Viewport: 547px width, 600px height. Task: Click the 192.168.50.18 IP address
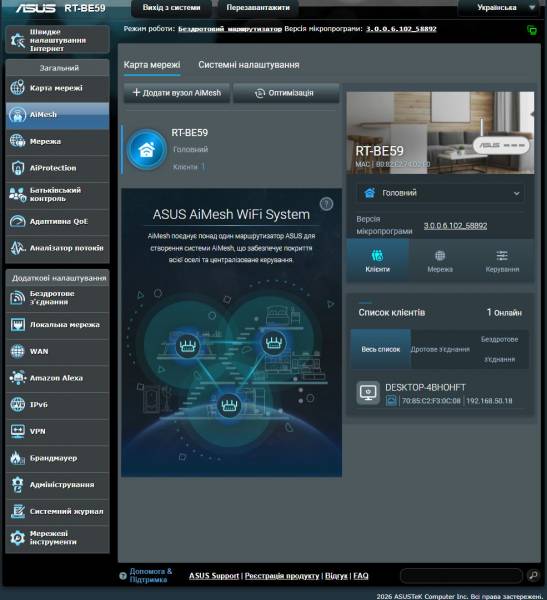coord(489,401)
